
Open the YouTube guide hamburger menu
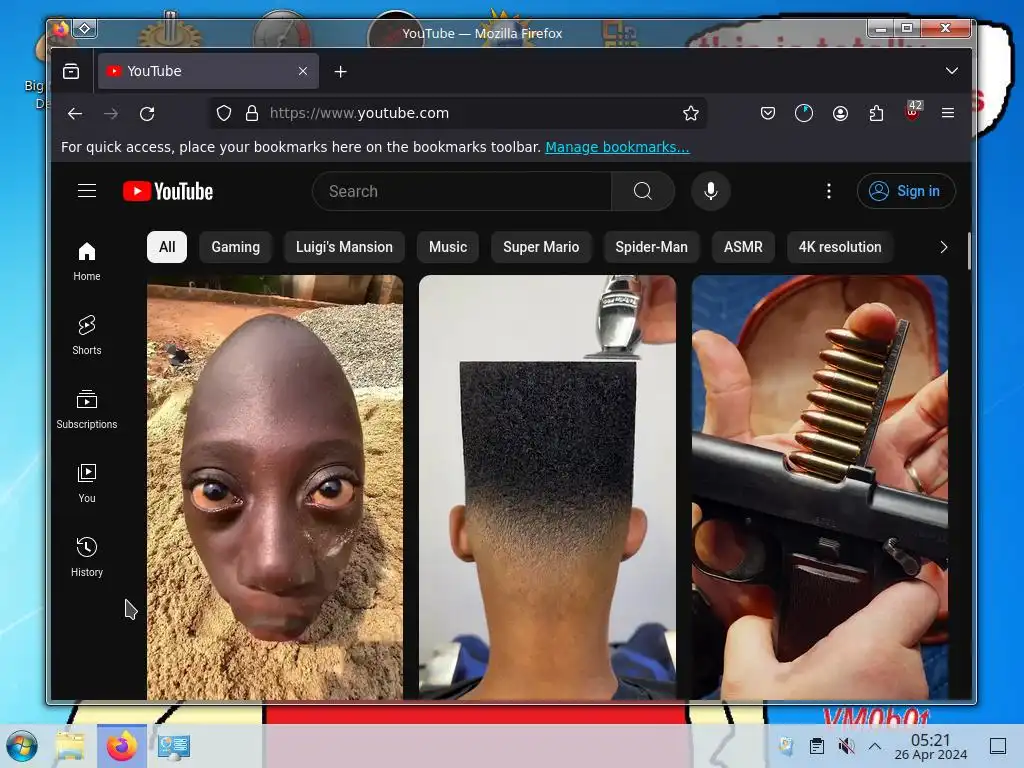click(87, 191)
